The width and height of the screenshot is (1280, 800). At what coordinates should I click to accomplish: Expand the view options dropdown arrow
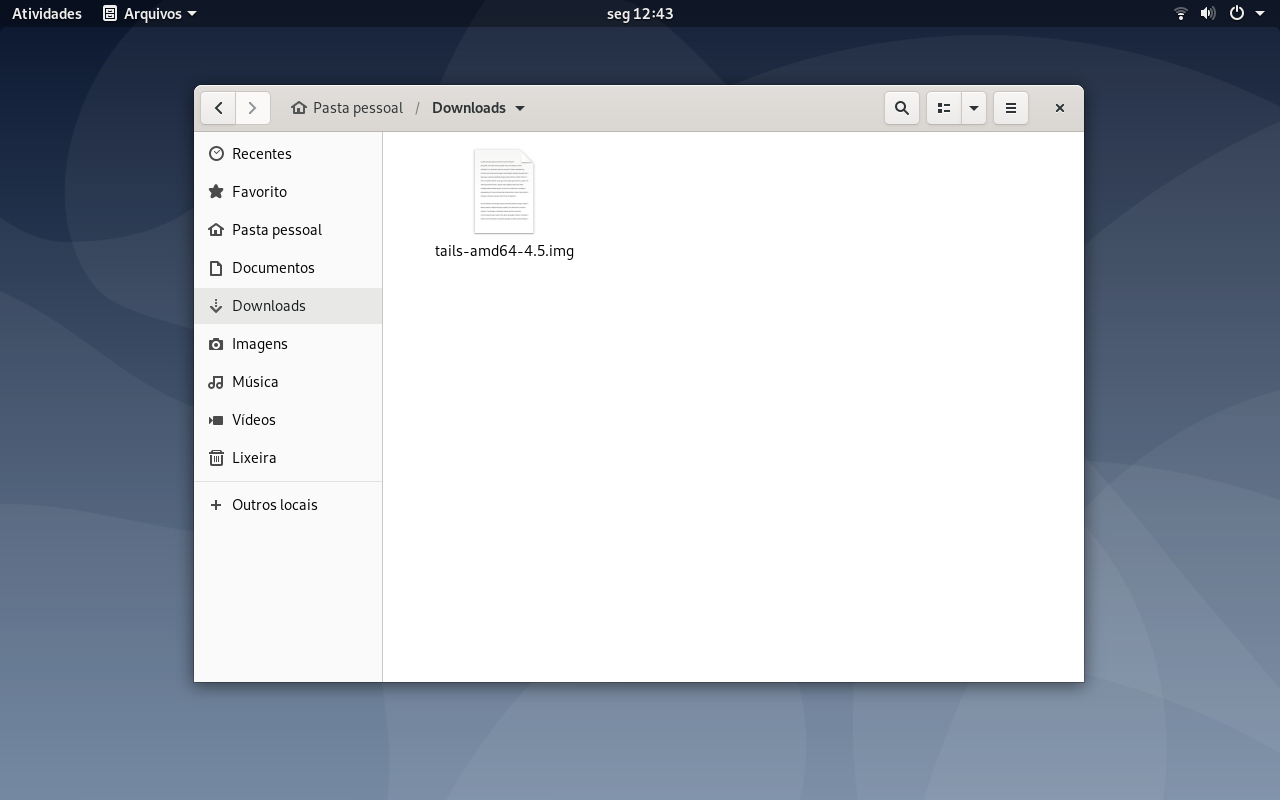pos(974,108)
